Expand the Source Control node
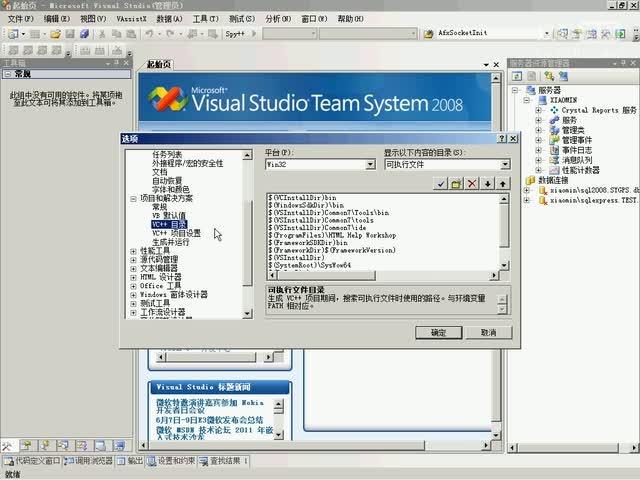This screenshot has height=480, width=640. [133, 260]
